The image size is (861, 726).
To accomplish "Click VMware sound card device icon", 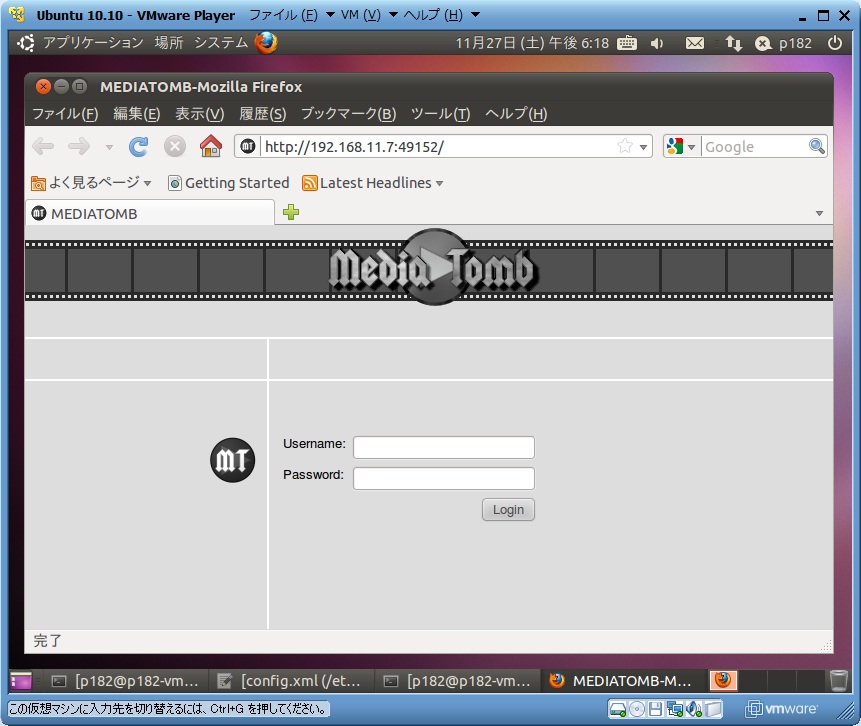I will pyautogui.click(x=694, y=709).
